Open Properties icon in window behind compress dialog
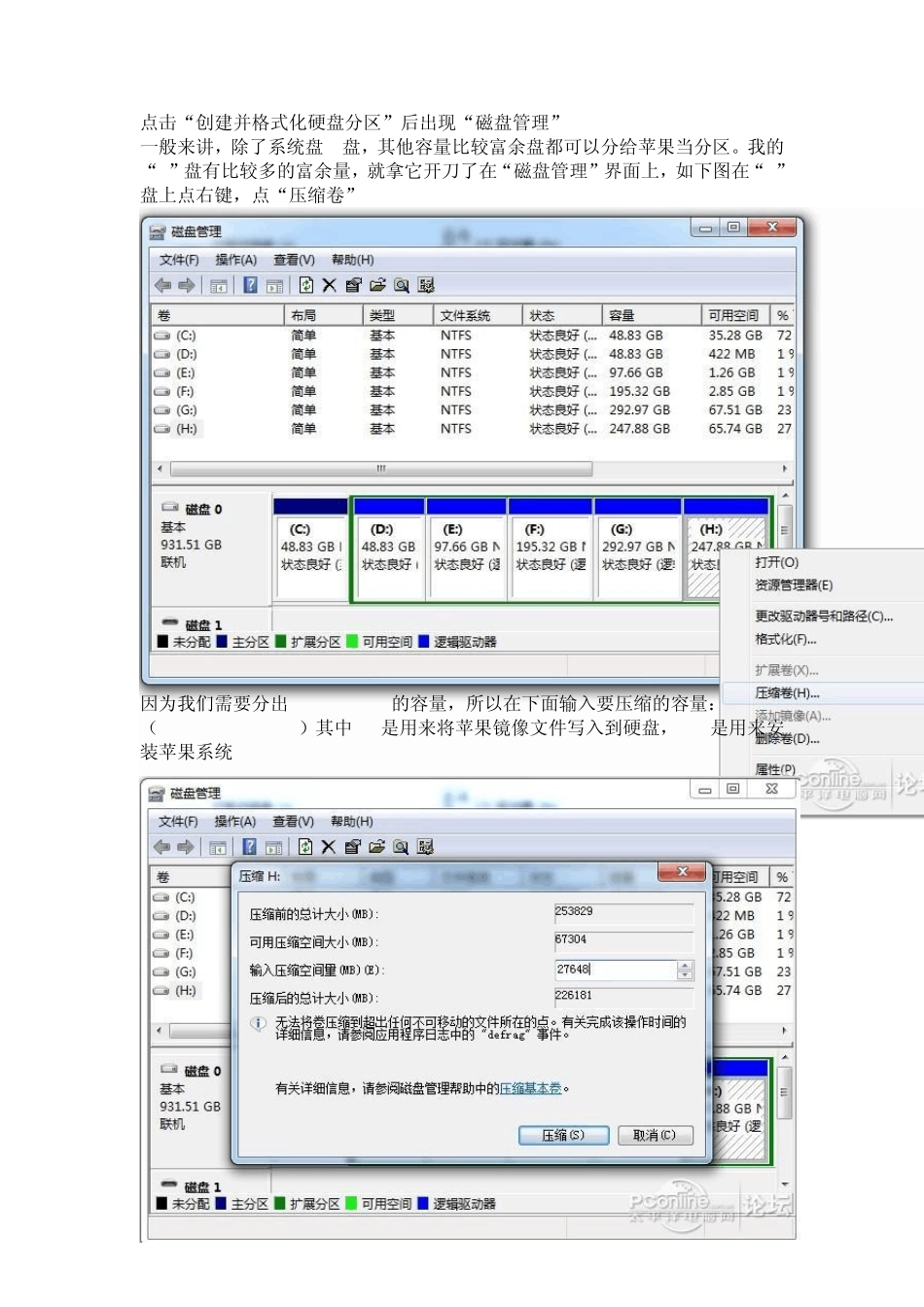Viewport: 924px width, 1307px height. (x=352, y=847)
